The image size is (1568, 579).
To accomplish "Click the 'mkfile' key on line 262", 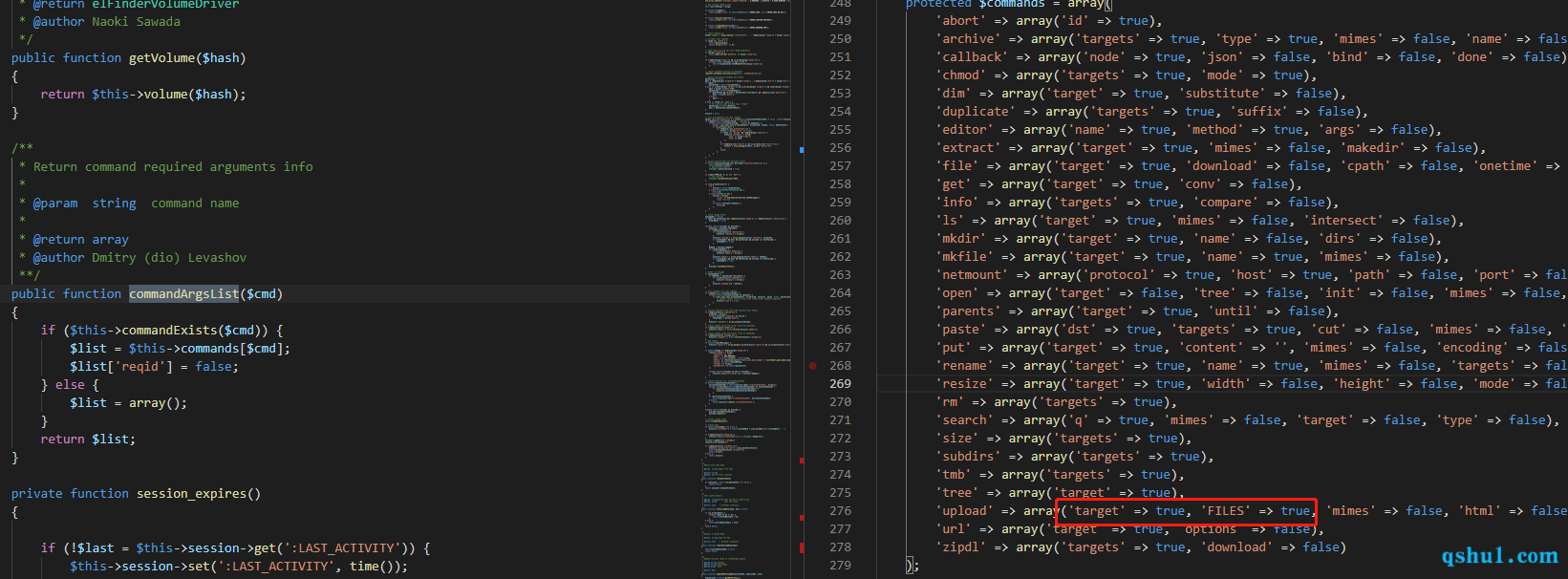I will (964, 257).
